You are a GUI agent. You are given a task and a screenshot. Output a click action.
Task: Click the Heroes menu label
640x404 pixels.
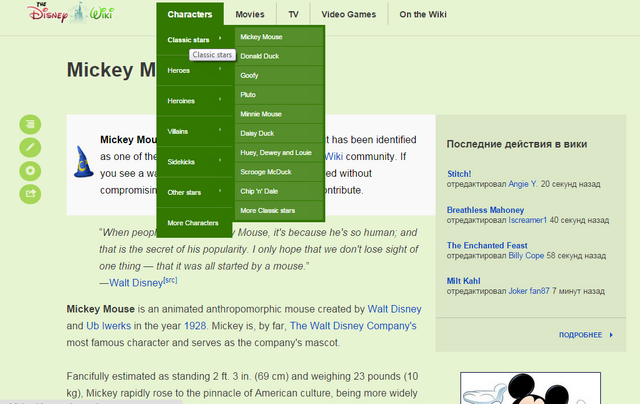pyautogui.click(x=178, y=71)
